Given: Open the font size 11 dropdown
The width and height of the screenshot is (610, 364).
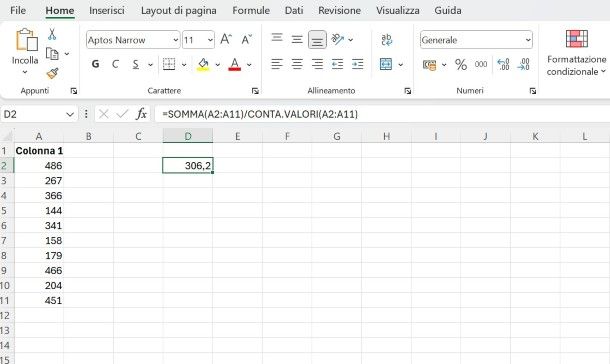Looking at the screenshot, I should [210, 40].
